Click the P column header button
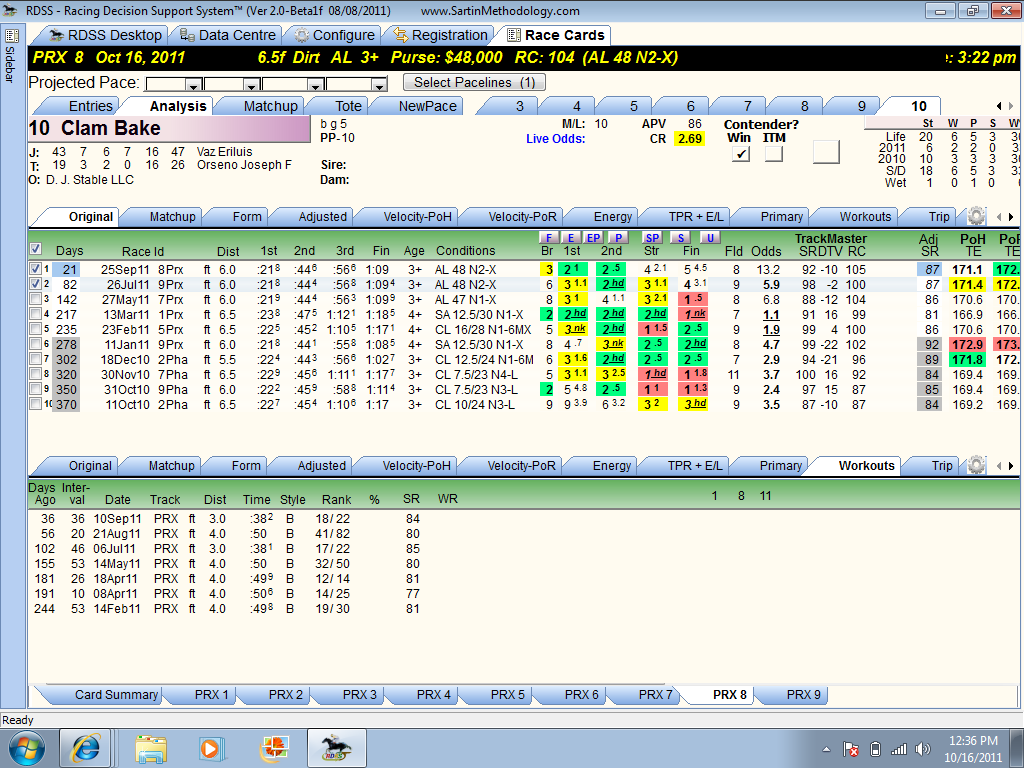Image resolution: width=1024 pixels, height=768 pixels. (x=618, y=238)
